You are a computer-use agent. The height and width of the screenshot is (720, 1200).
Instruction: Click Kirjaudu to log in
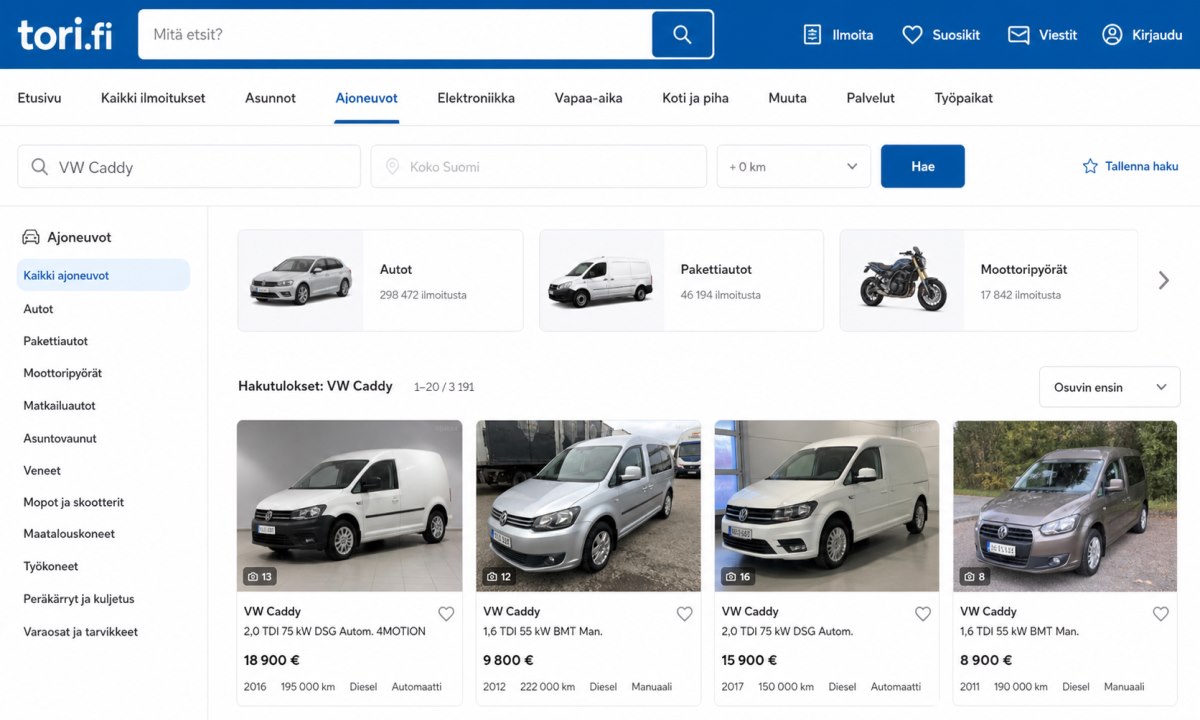(x=1142, y=35)
